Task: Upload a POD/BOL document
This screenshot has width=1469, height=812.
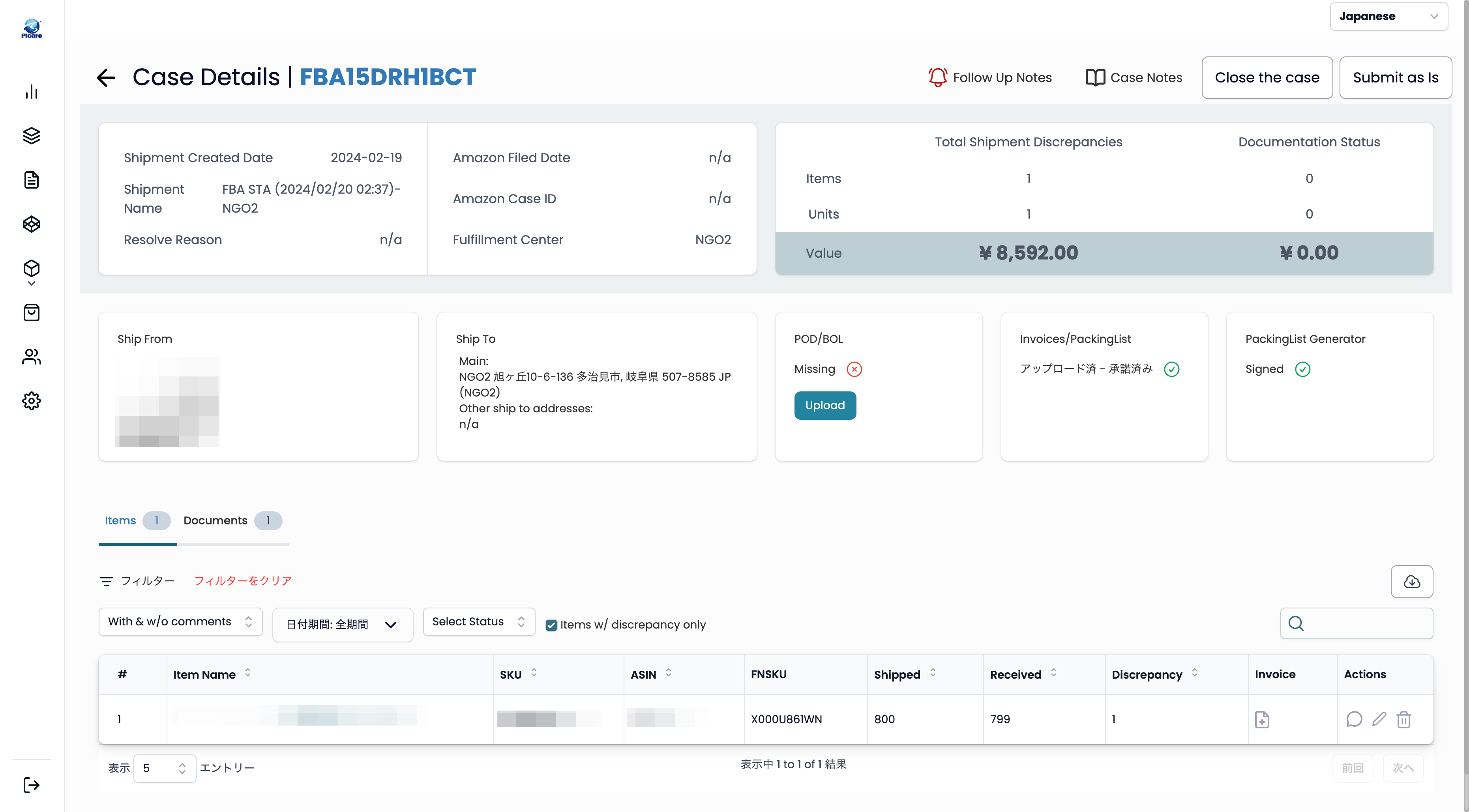Action: pyautogui.click(x=824, y=406)
